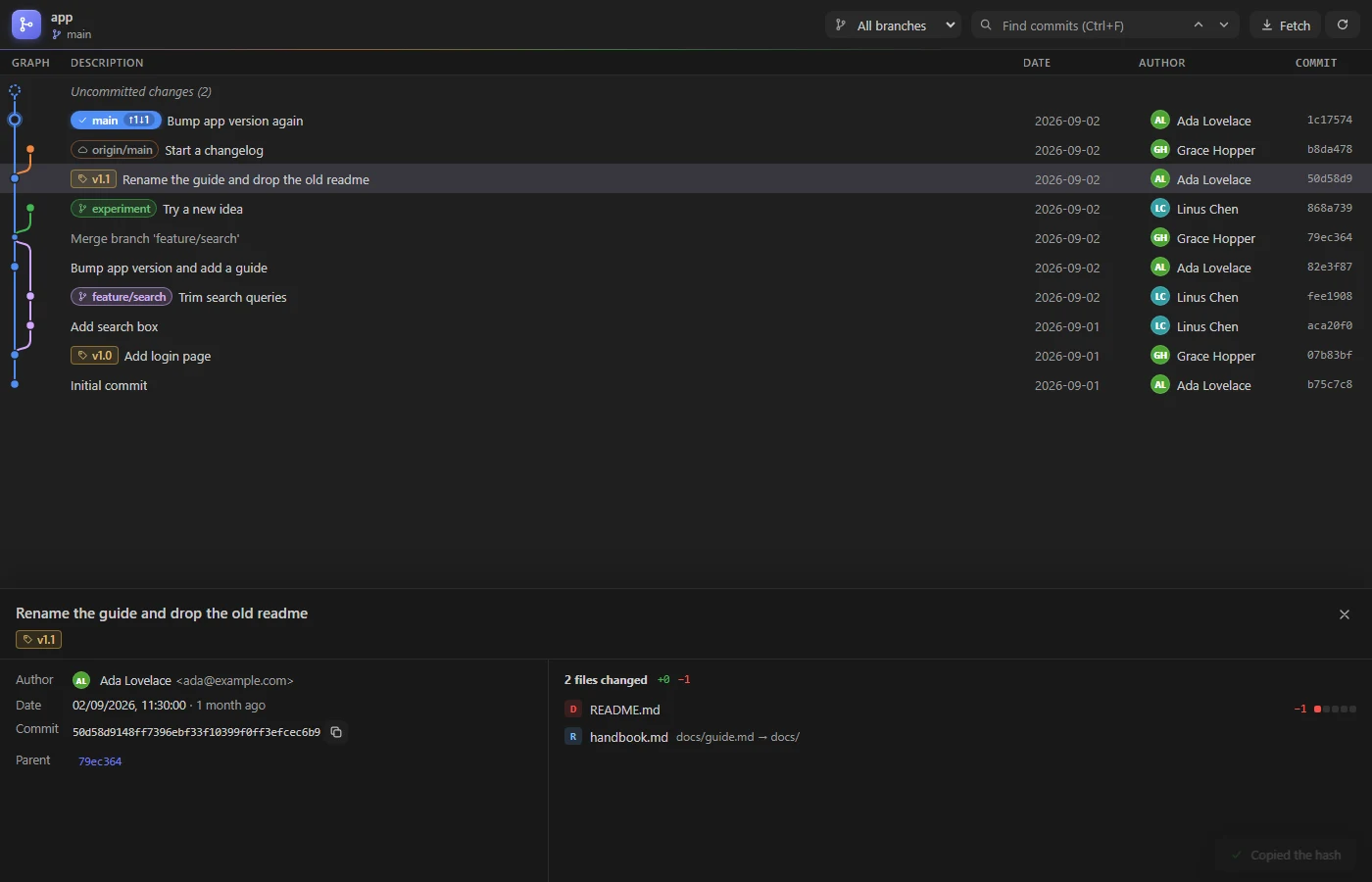This screenshot has height=882, width=1372.
Task: Select the 'Bump app version and add a guide' commit
Action: 686,268
